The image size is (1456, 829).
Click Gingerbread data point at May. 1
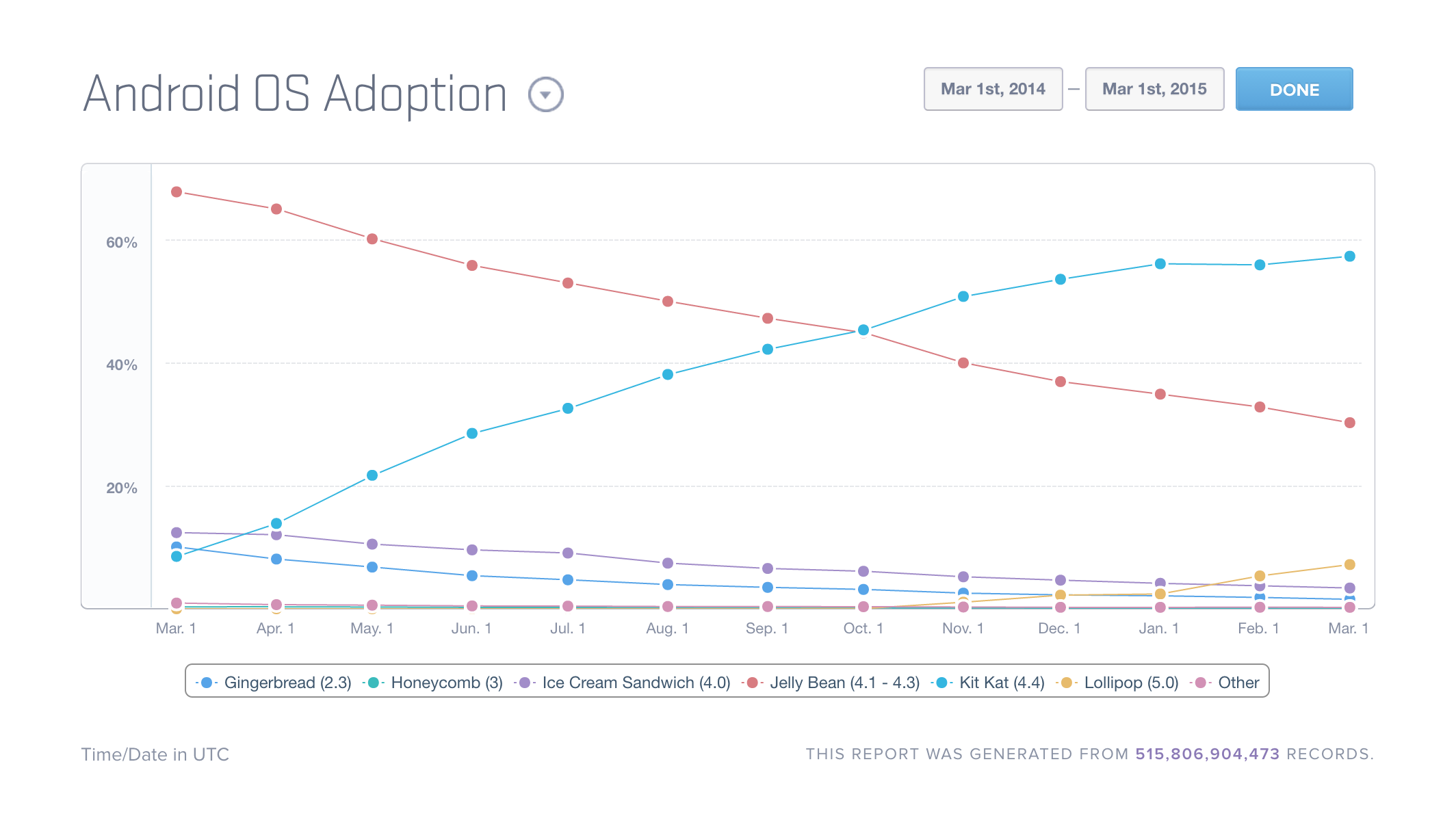tap(372, 567)
